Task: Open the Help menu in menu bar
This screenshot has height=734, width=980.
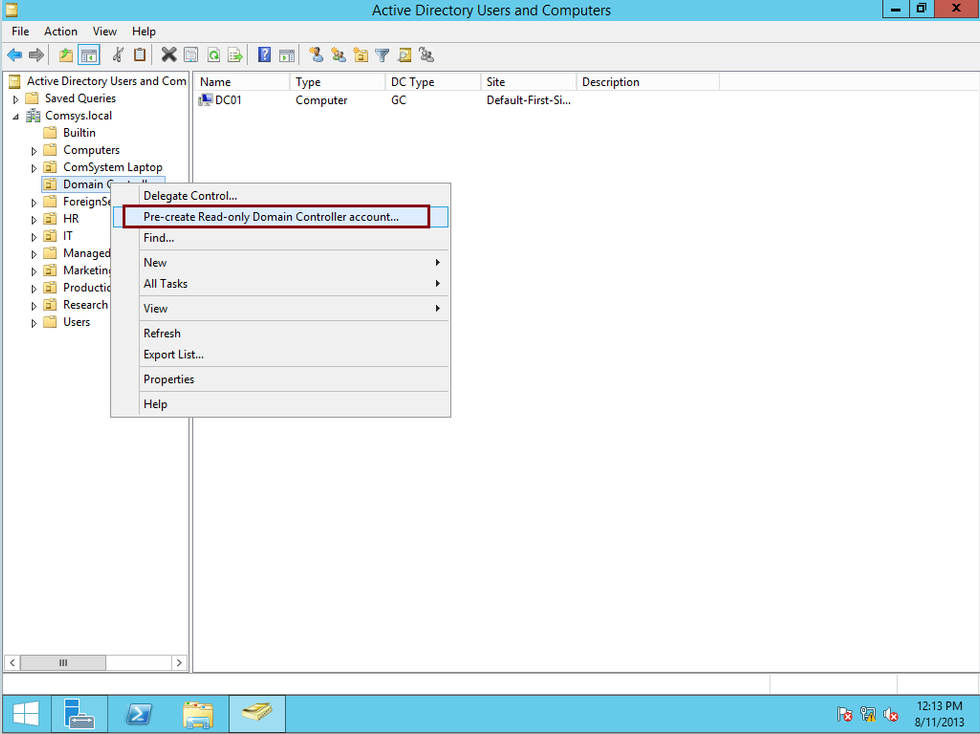Action: click(144, 31)
